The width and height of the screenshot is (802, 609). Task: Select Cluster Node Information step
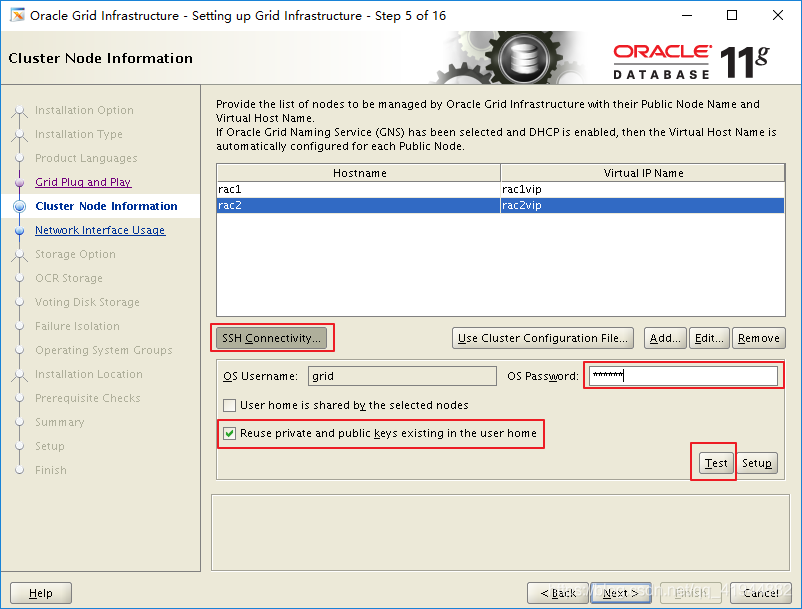click(x=106, y=206)
